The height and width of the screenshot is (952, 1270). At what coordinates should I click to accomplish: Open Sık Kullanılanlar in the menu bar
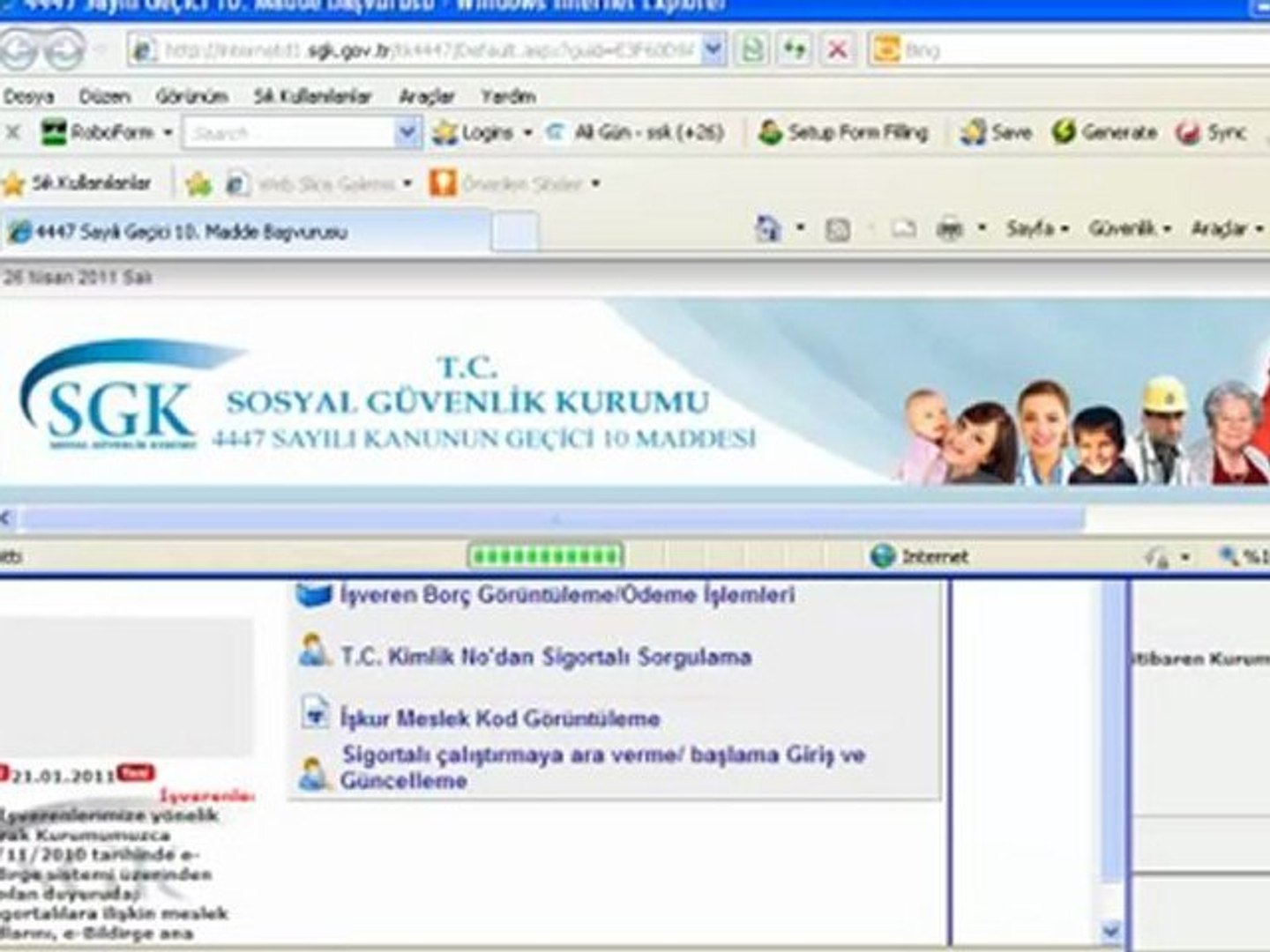pos(312,96)
